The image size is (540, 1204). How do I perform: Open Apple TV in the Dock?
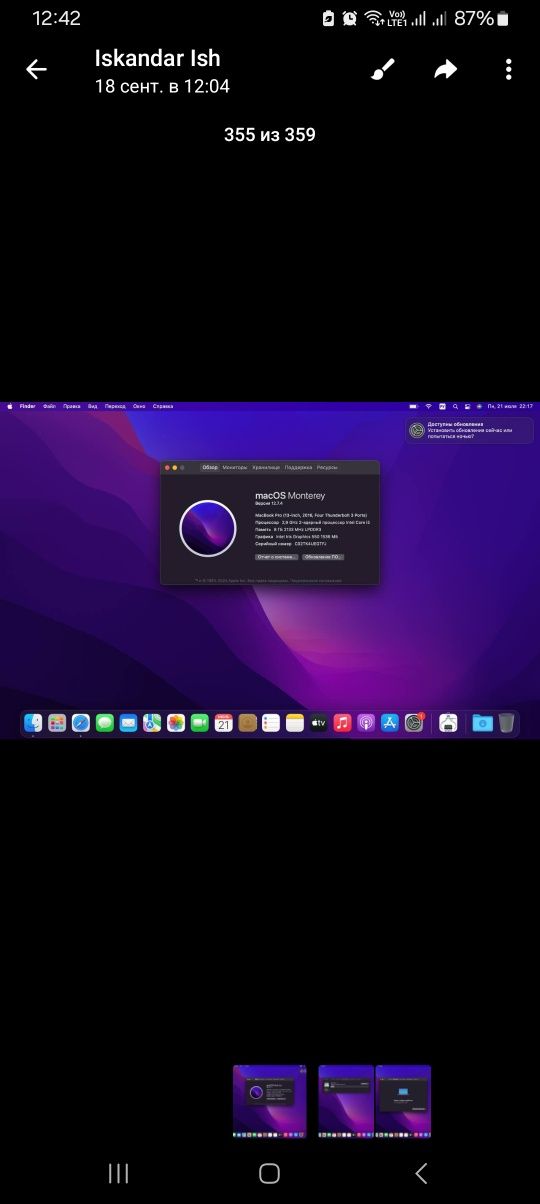click(x=318, y=722)
